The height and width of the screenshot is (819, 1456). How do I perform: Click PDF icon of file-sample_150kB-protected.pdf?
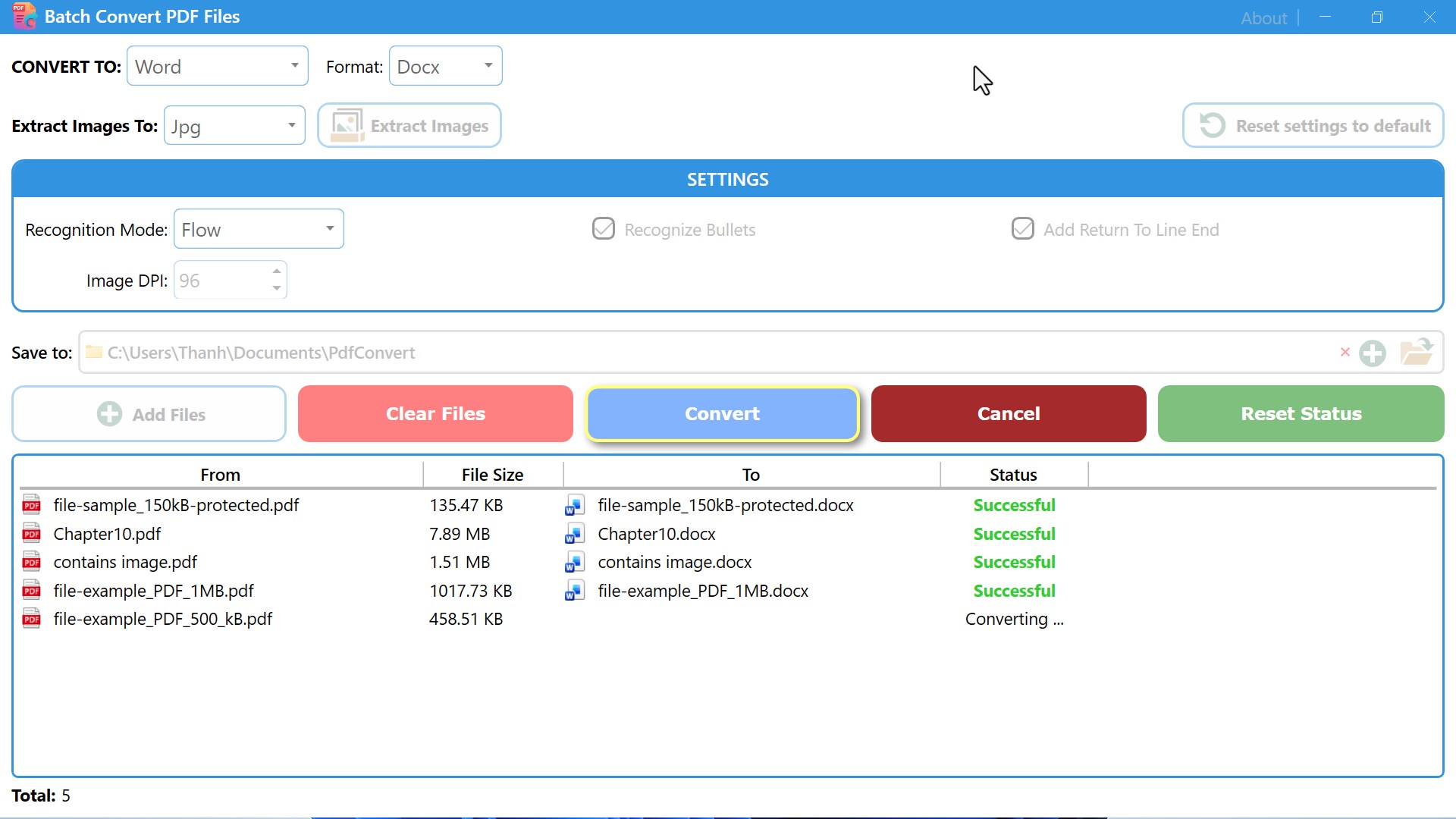32,505
